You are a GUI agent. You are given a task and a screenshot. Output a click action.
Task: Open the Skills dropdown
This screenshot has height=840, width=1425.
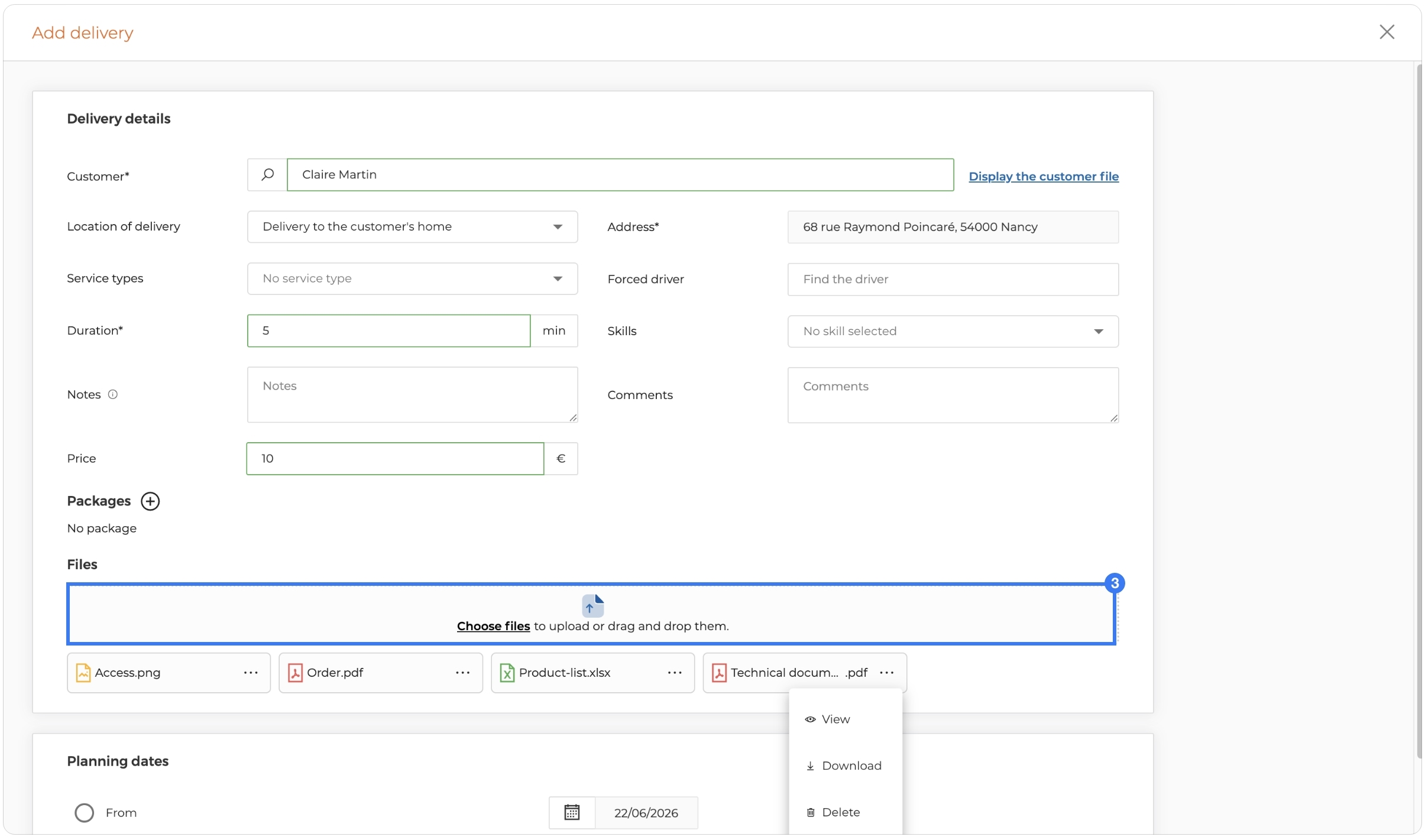953,332
